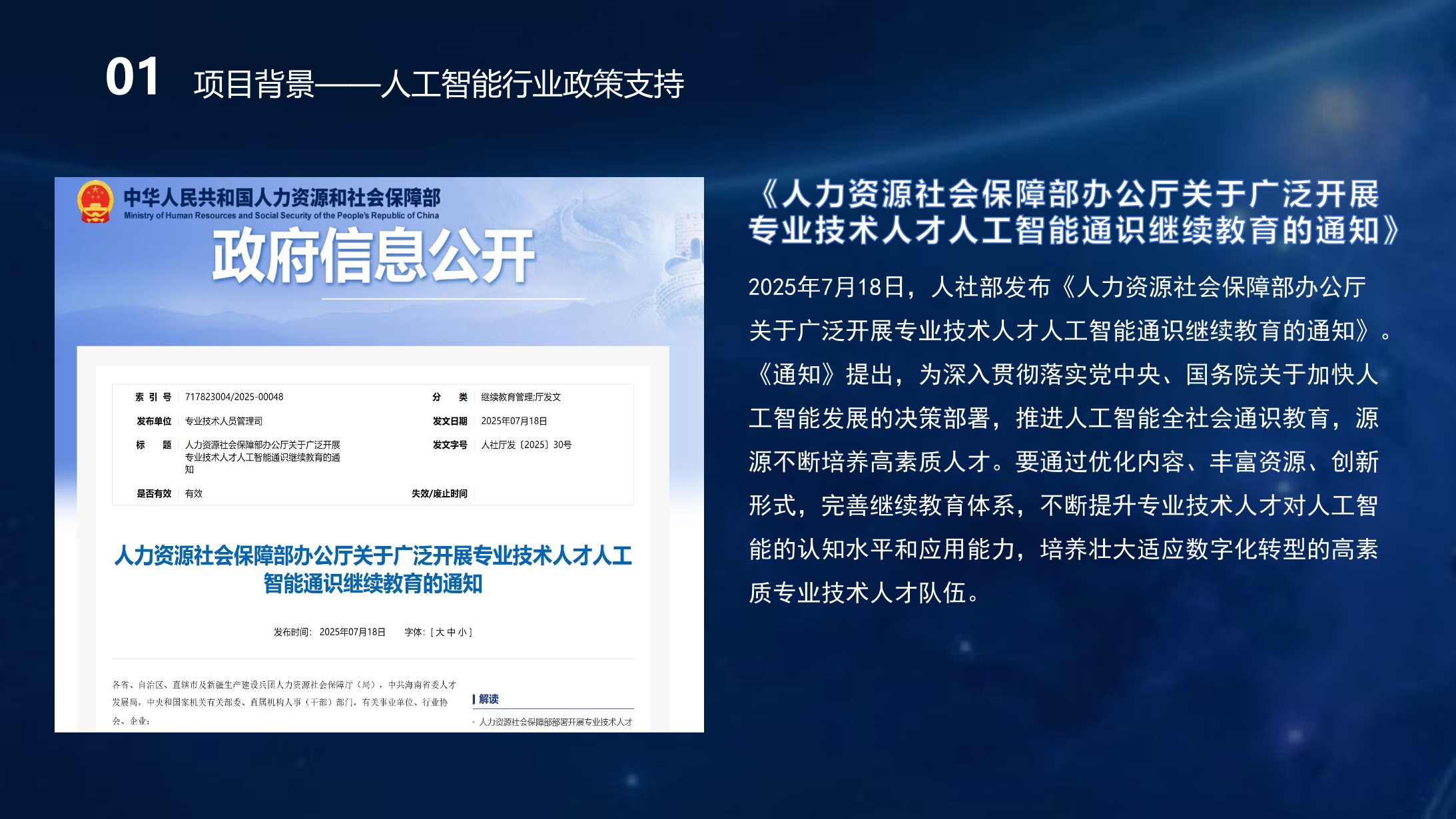Click the 继续教育管理;厅发文 category value
Viewport: 1456px width, 819px height.
tap(521, 397)
